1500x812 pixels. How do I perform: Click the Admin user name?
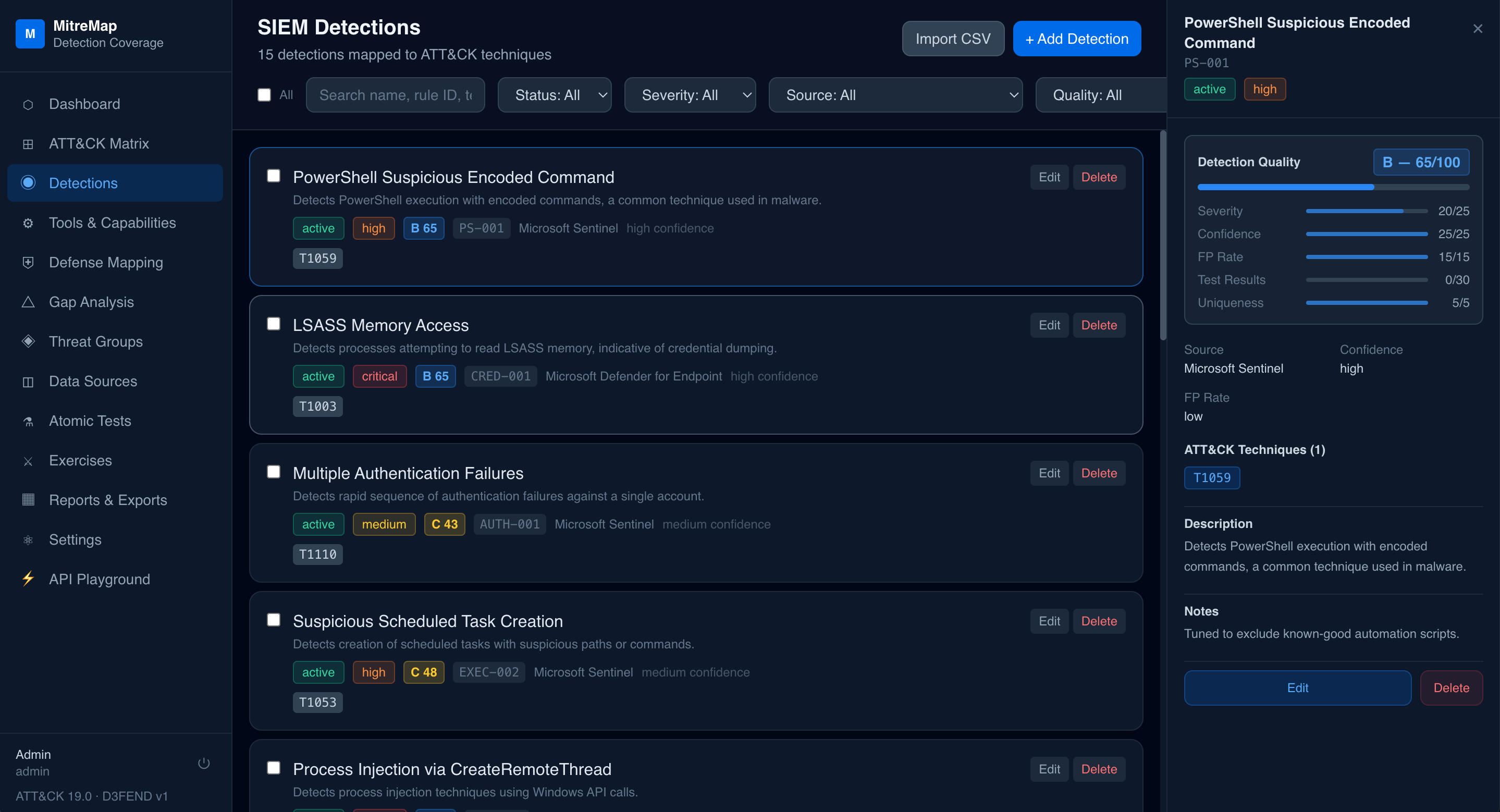(x=33, y=755)
